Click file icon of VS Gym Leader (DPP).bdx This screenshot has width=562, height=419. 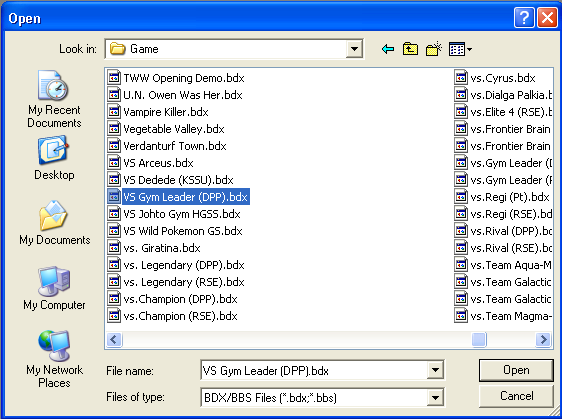114,196
